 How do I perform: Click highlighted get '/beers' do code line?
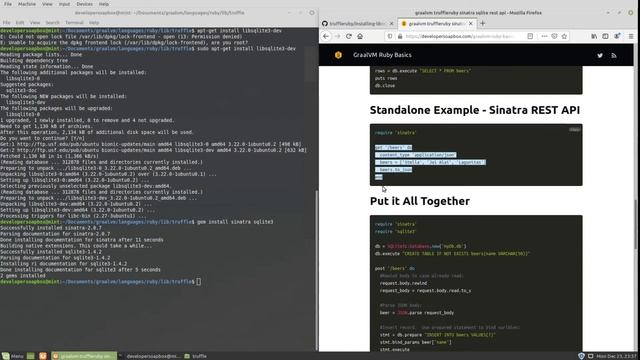pos(393,147)
